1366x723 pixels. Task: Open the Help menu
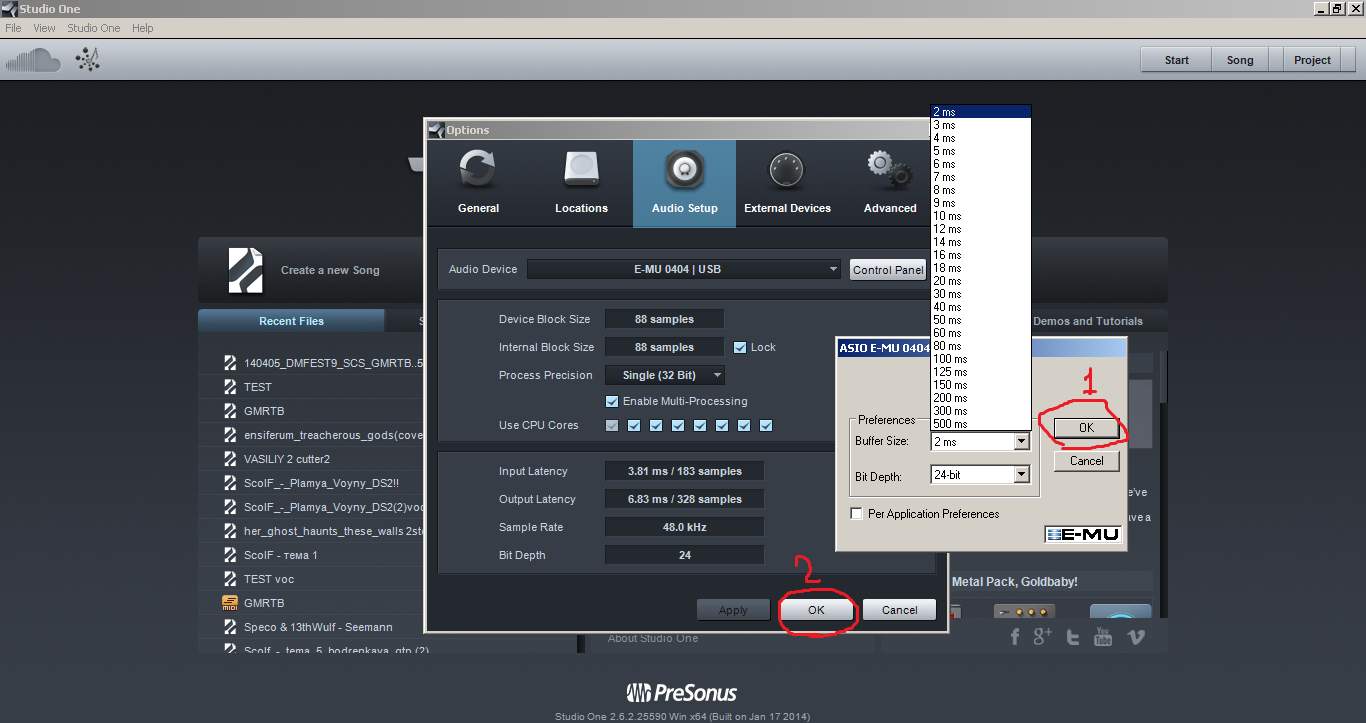[143, 28]
